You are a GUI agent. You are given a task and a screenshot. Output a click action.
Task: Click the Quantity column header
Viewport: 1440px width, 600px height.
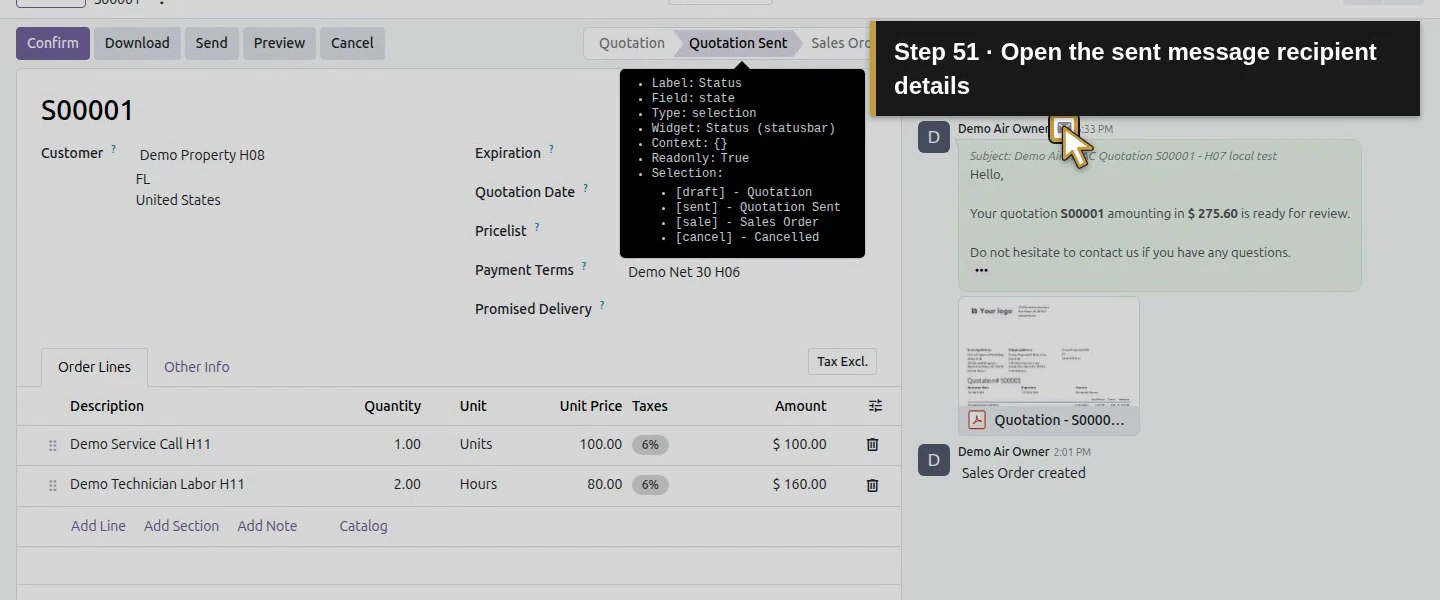[x=392, y=406]
